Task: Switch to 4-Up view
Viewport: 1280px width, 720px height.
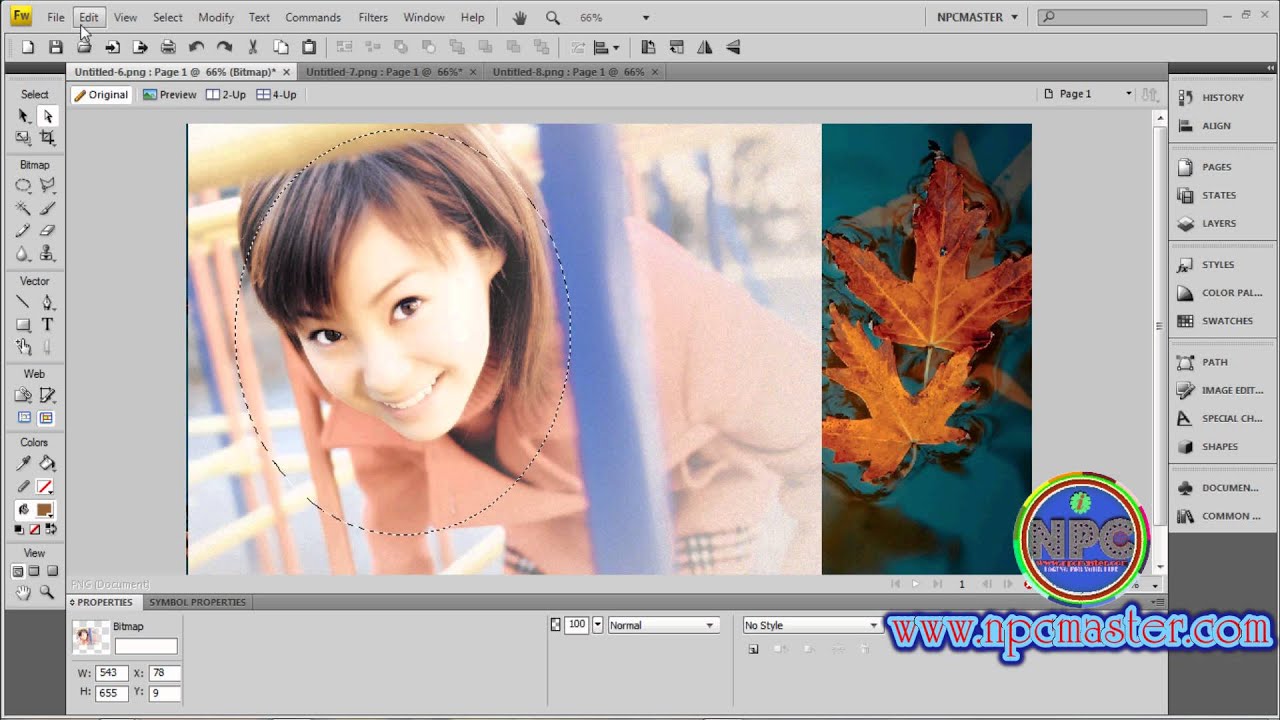Action: (277, 94)
